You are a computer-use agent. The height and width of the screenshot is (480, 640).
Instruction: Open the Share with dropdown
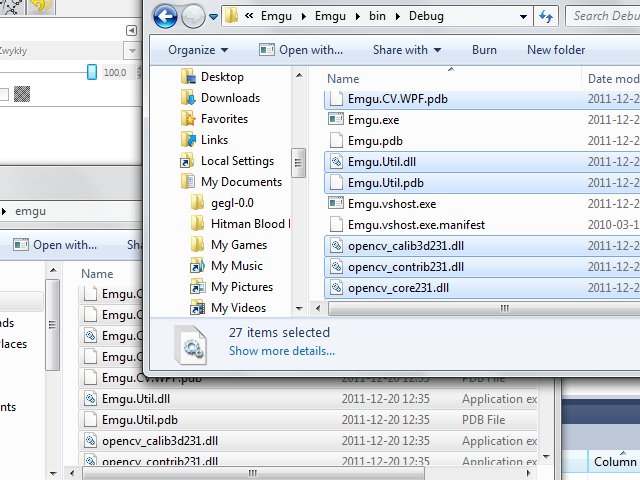click(x=407, y=50)
